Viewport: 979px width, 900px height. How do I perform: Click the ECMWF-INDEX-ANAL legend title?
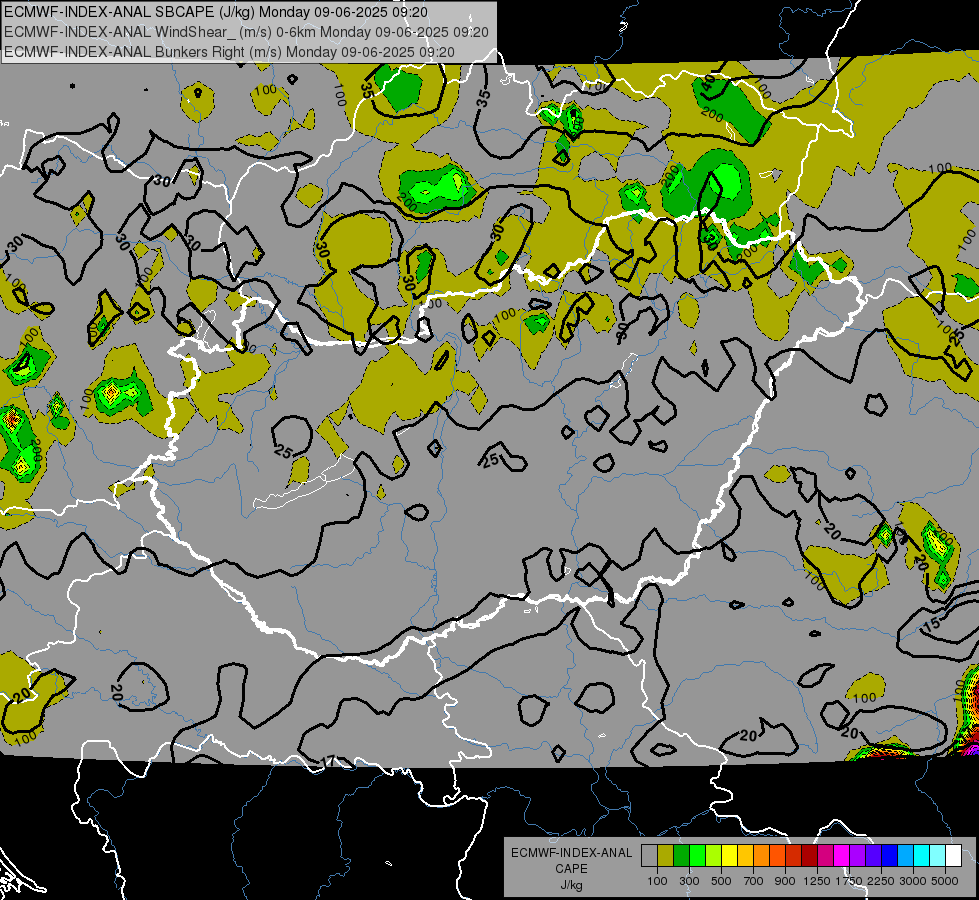tap(571, 853)
